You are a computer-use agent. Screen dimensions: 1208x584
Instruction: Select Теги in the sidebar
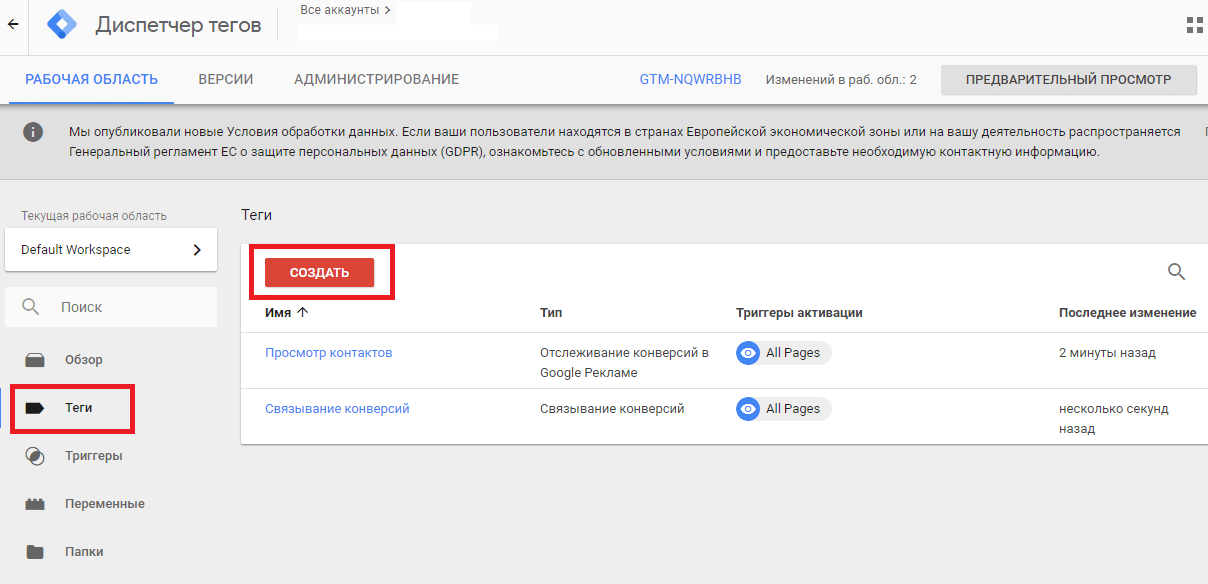79,408
